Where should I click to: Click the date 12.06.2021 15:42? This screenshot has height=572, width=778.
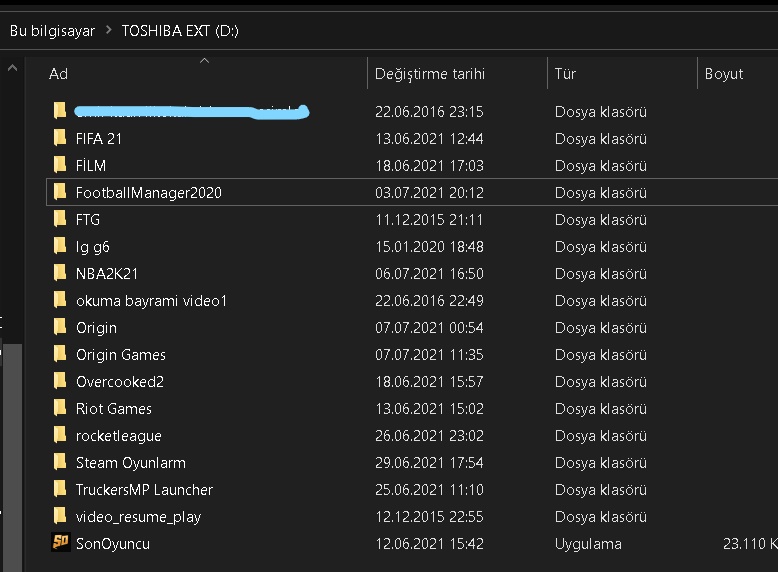pos(429,544)
